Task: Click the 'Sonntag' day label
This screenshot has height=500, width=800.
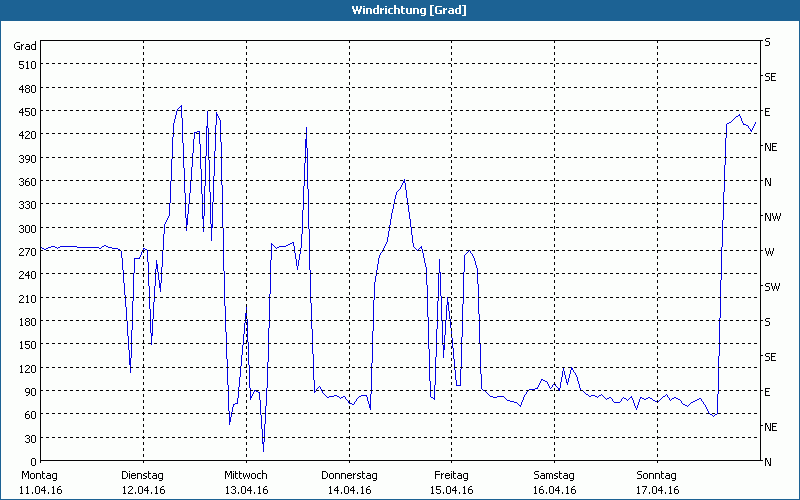Action: [656, 475]
